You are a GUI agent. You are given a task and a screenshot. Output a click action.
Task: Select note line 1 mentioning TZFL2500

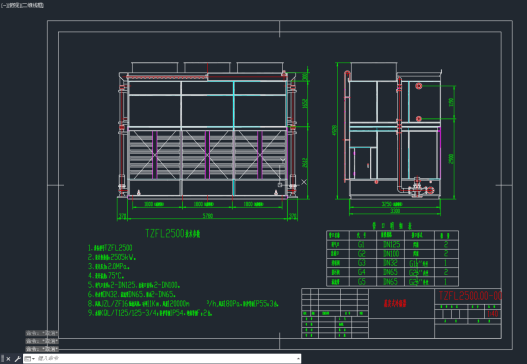pyautogui.click(x=110, y=248)
